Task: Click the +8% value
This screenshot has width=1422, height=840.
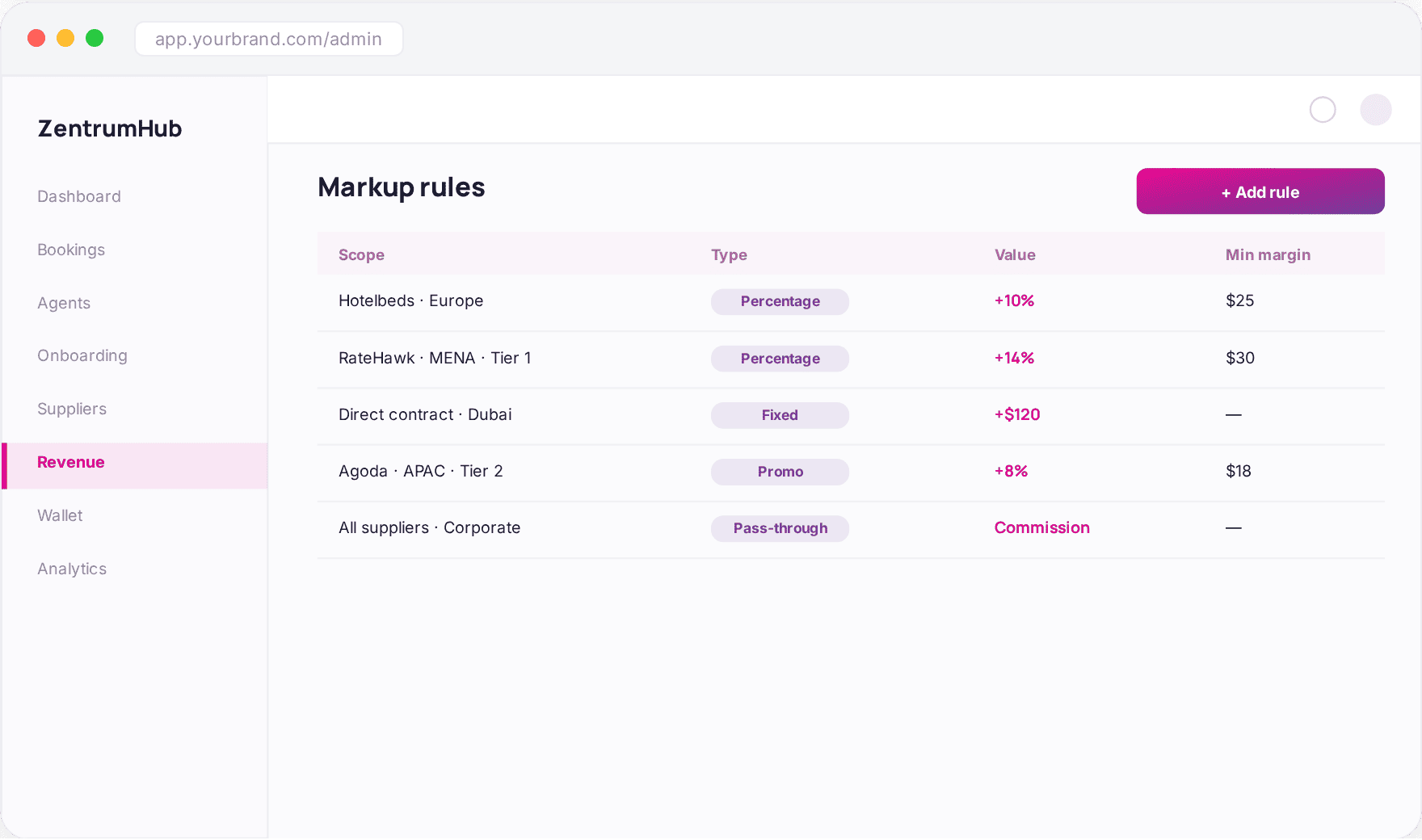Action: coord(1011,471)
